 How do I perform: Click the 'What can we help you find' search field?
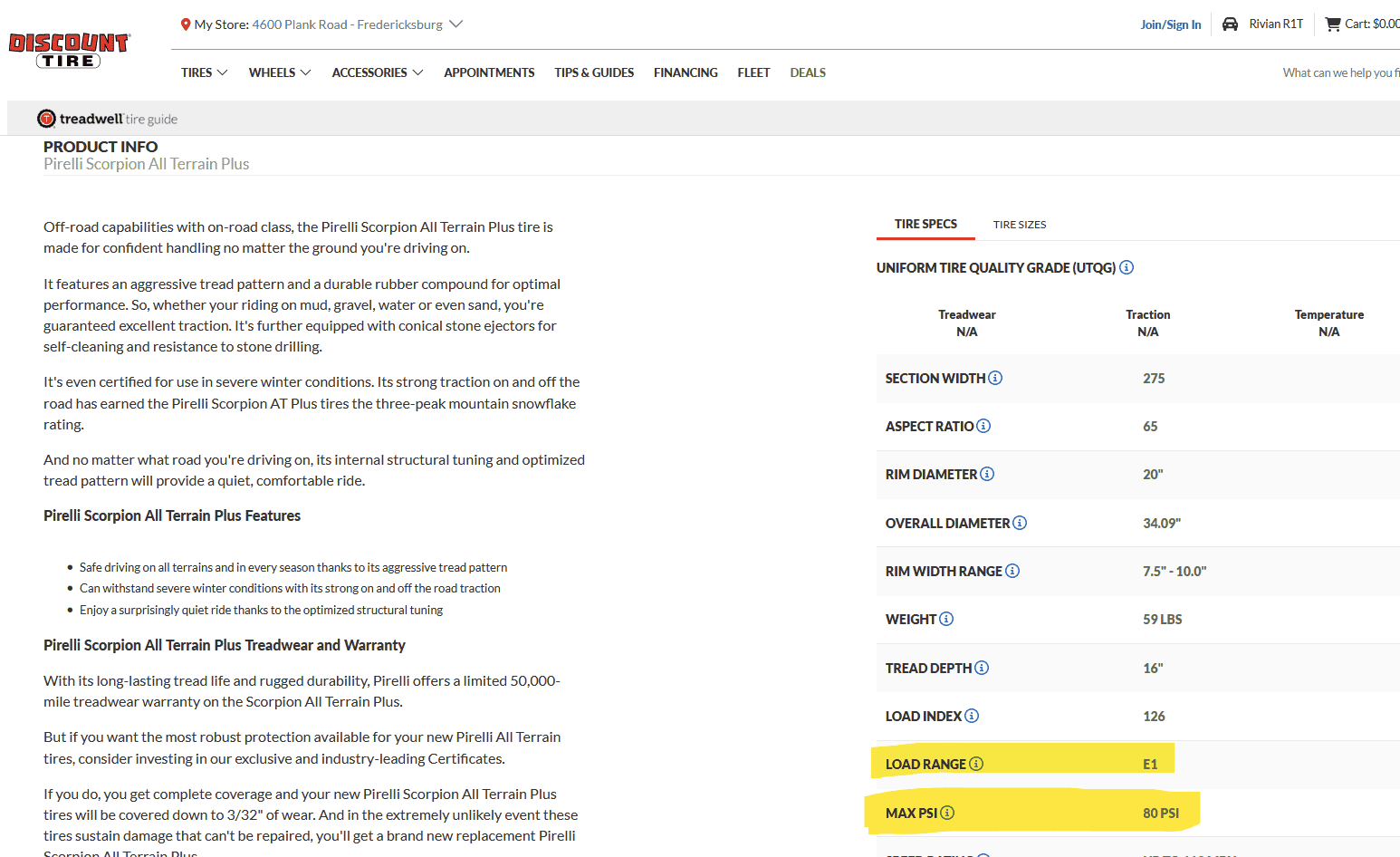click(x=1340, y=72)
